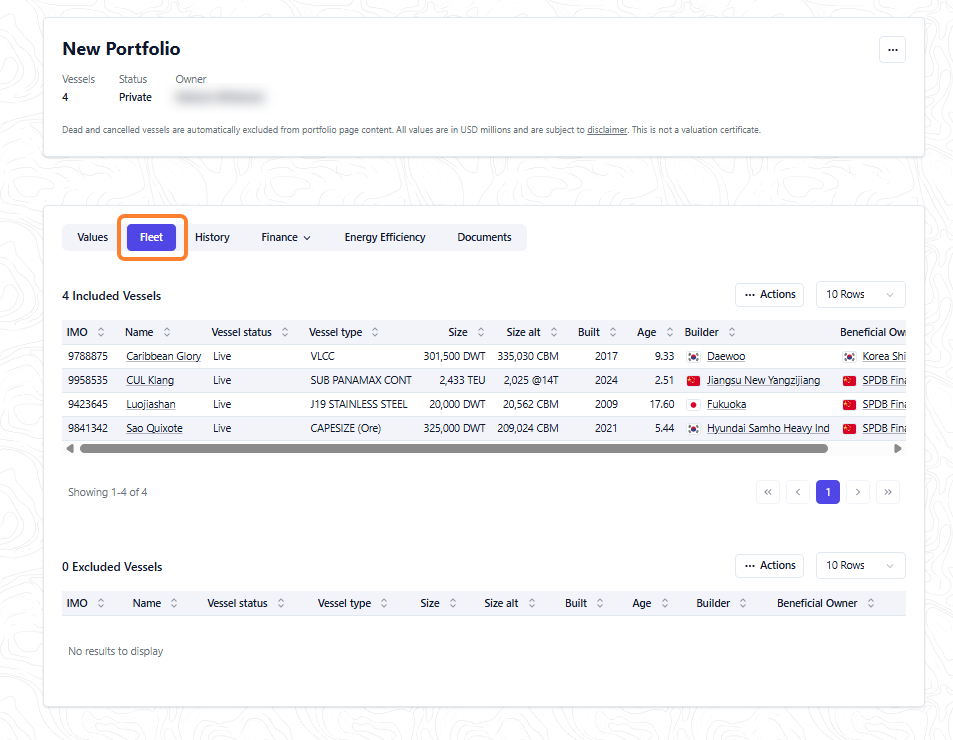The height and width of the screenshot is (740, 953).
Task: Open the Sao Quixote vessel link
Action: (x=154, y=428)
